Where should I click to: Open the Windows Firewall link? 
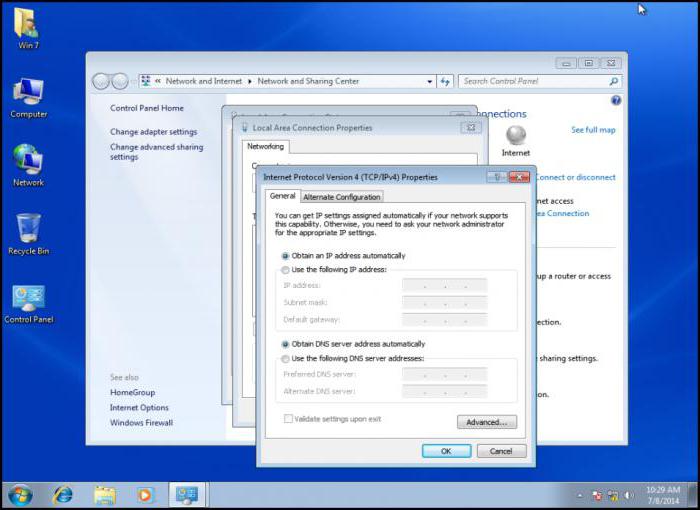tap(142, 423)
